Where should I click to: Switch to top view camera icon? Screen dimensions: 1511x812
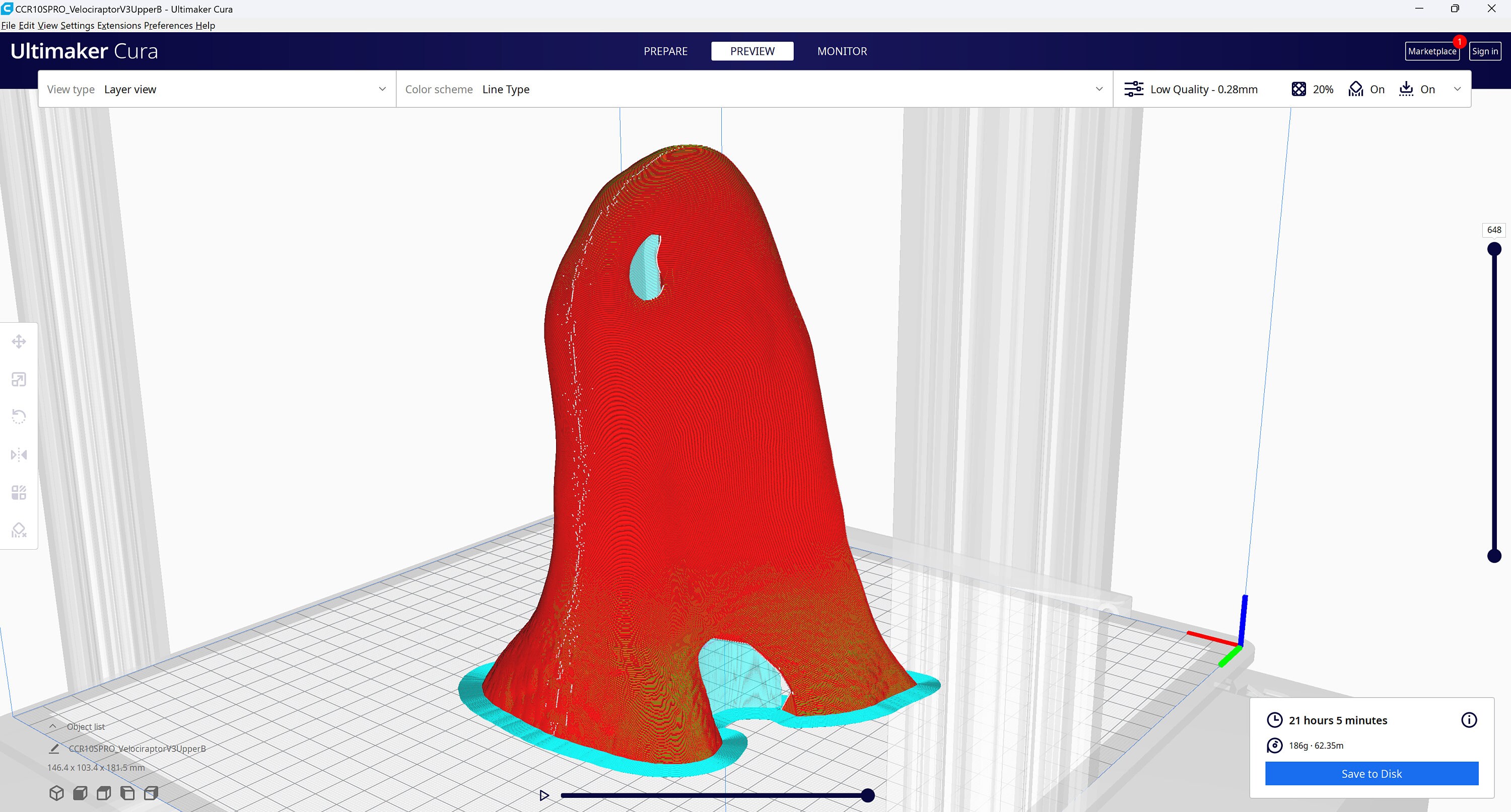[104, 793]
